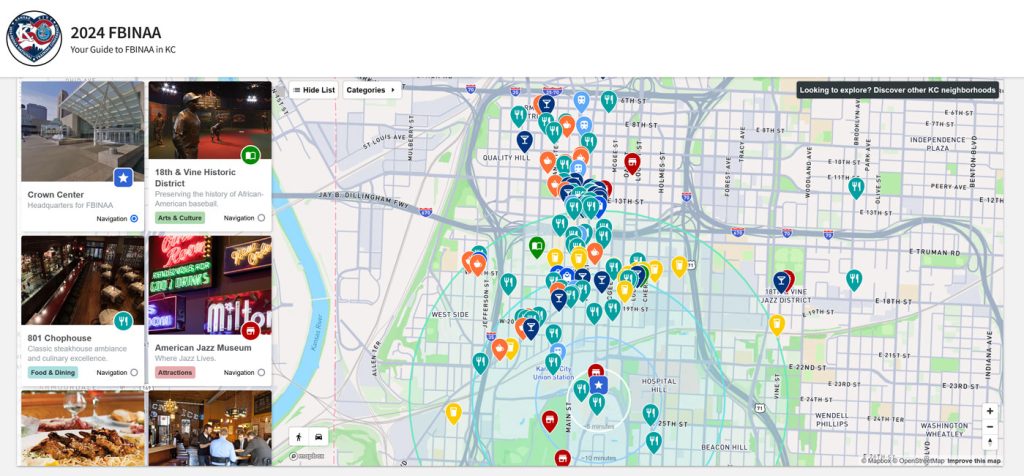Click the Food & Dining category tag
Viewport: 1024px width, 476px height.
coord(54,372)
